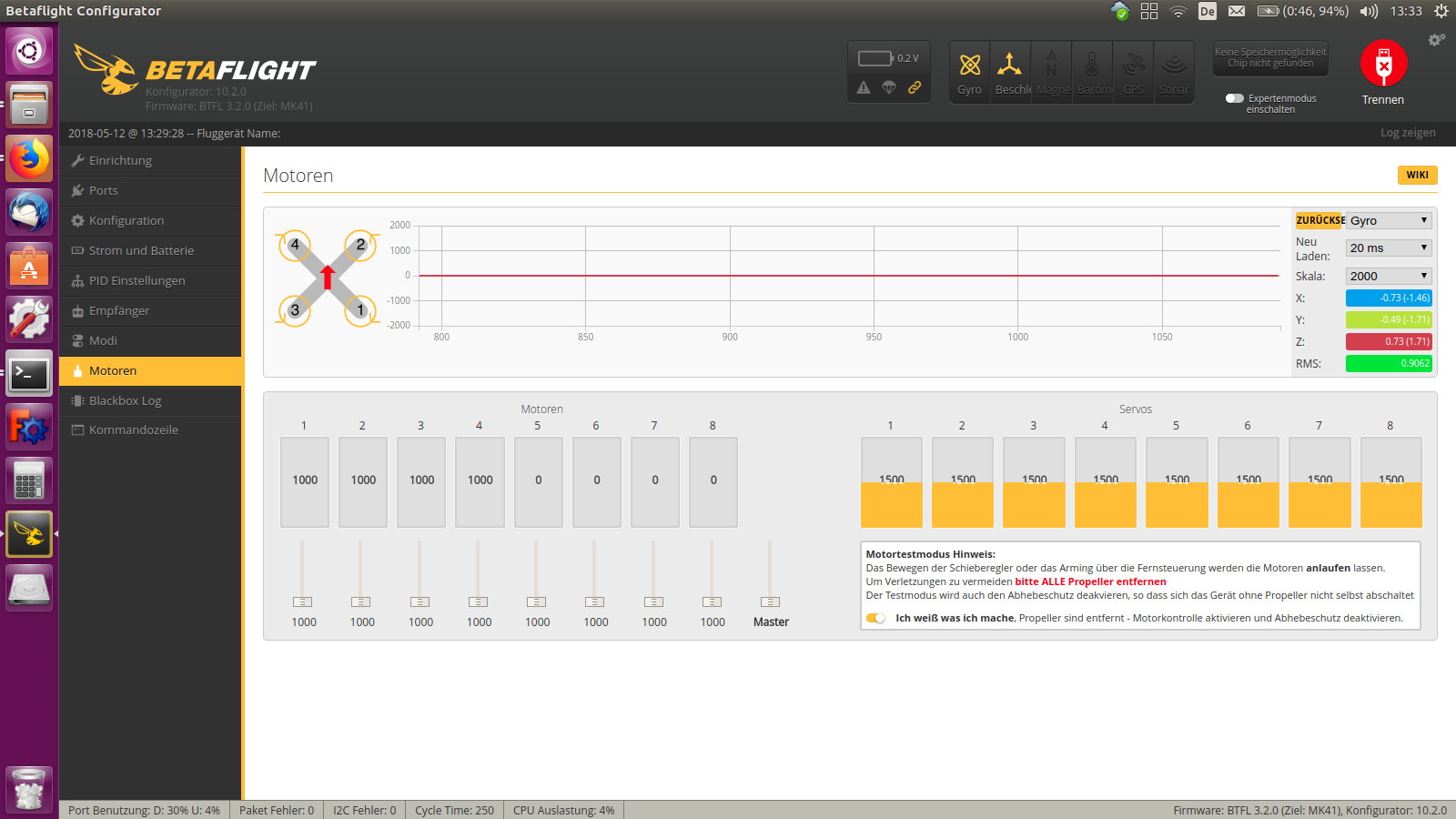Click the motor 1 slider handle
This screenshot has height=819, width=1456.
click(x=302, y=602)
